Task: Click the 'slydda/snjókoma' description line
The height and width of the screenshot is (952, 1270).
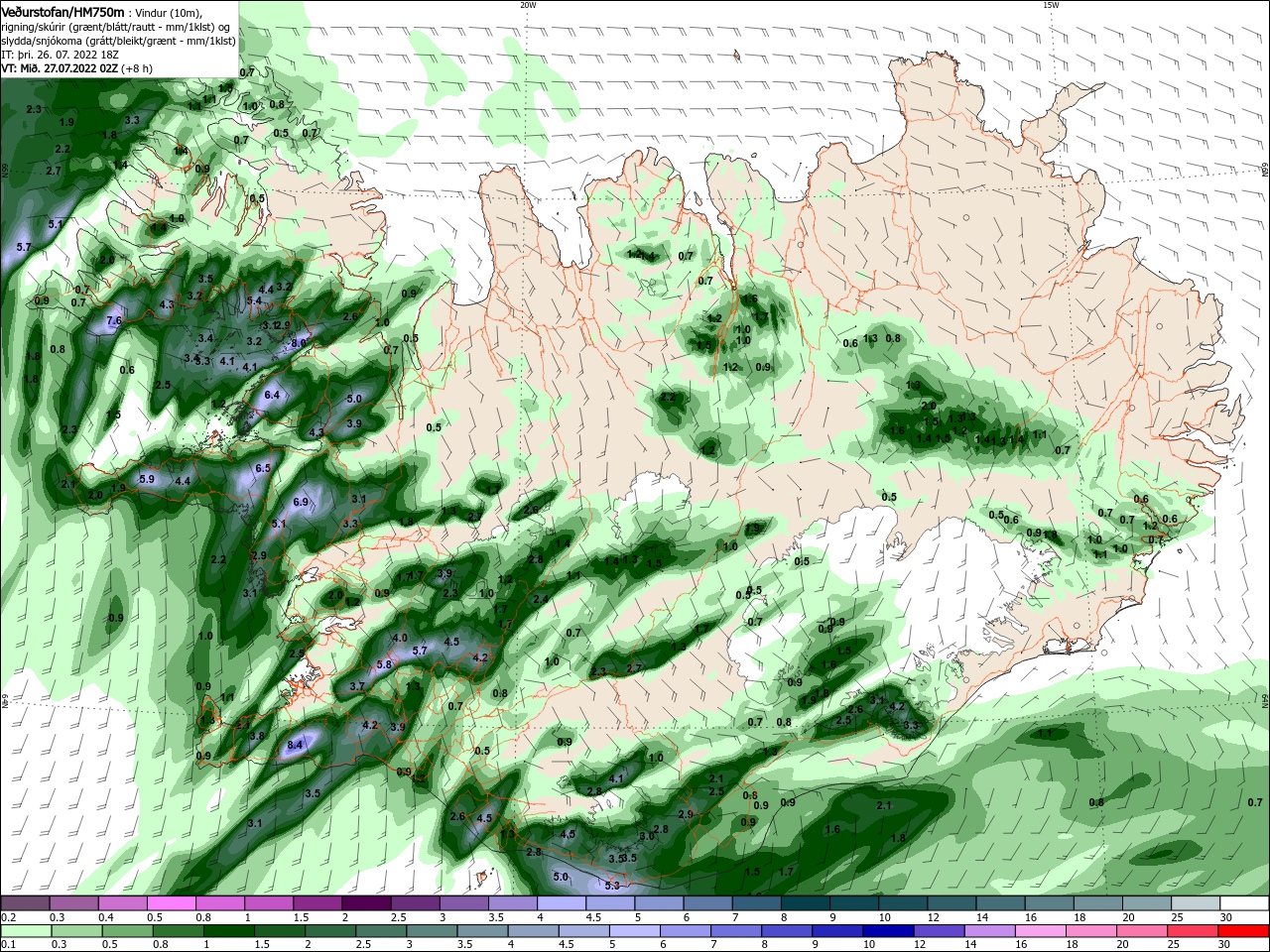Action: [118, 41]
